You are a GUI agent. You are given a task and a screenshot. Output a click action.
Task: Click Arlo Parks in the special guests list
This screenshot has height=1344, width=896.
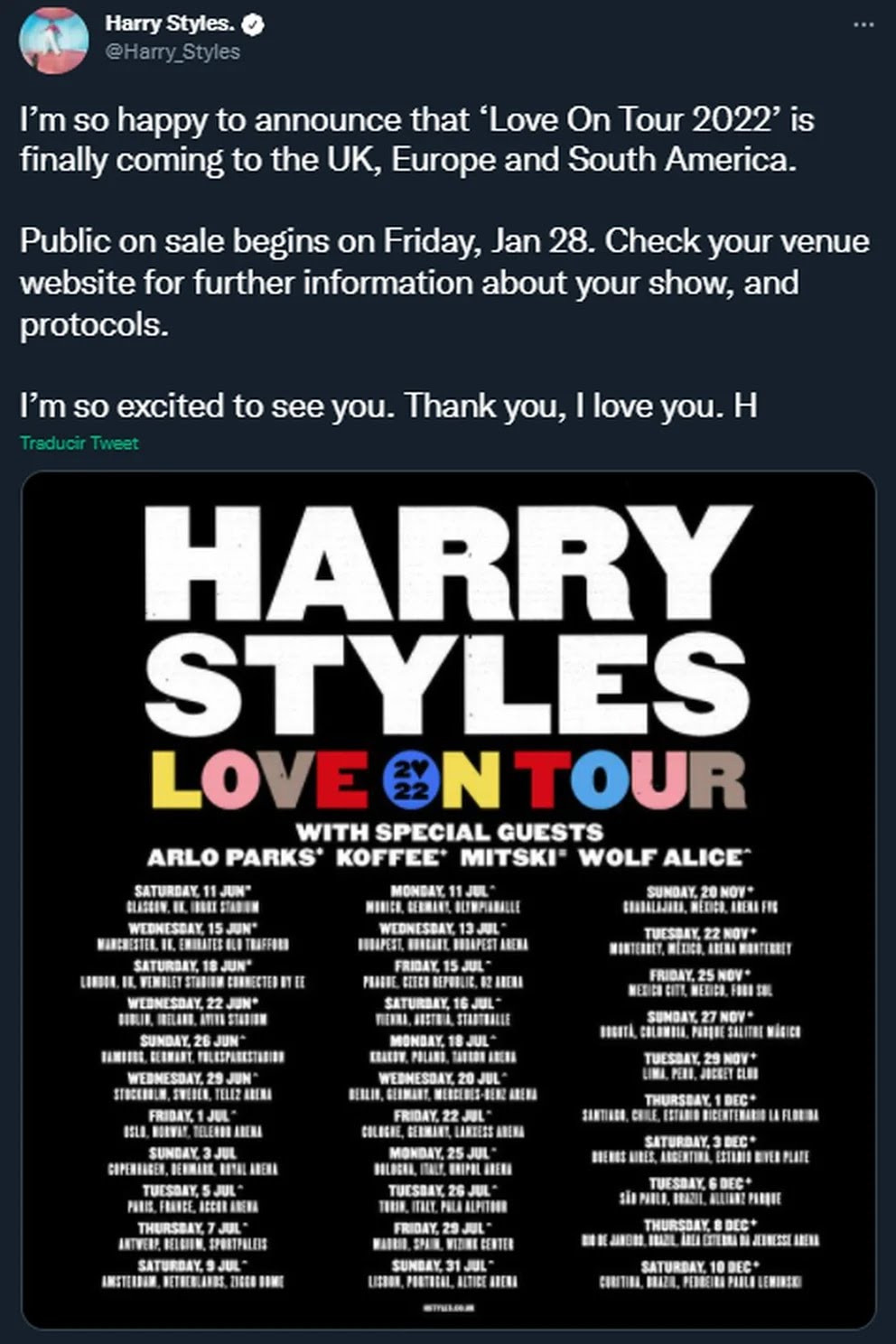[235, 857]
